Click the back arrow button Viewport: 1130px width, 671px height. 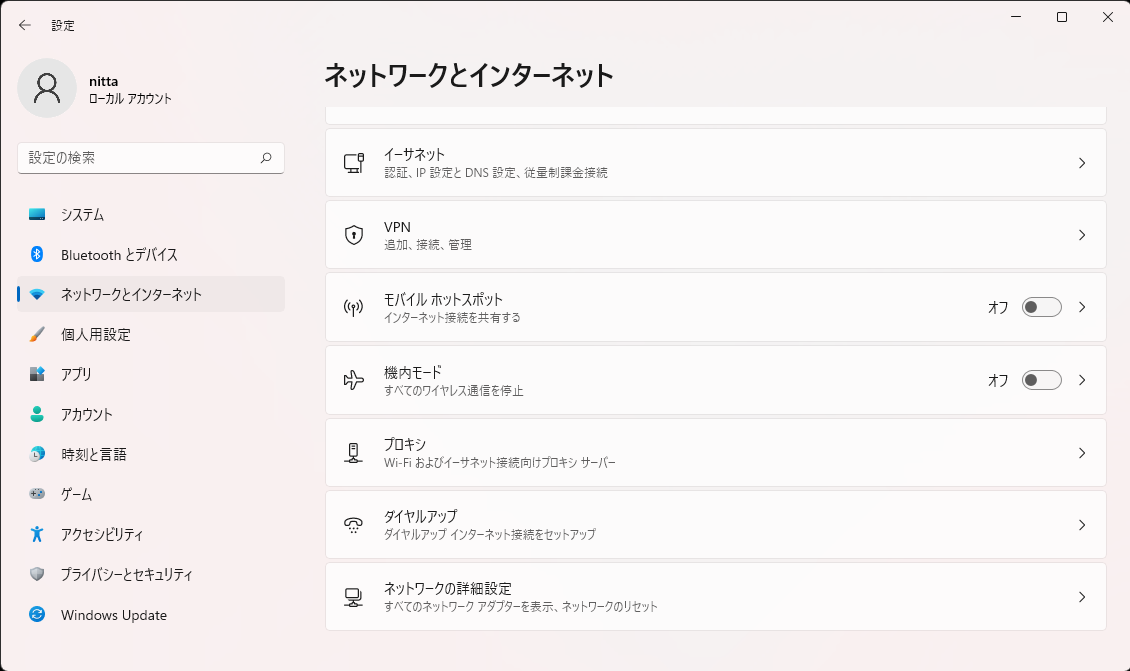(x=25, y=25)
